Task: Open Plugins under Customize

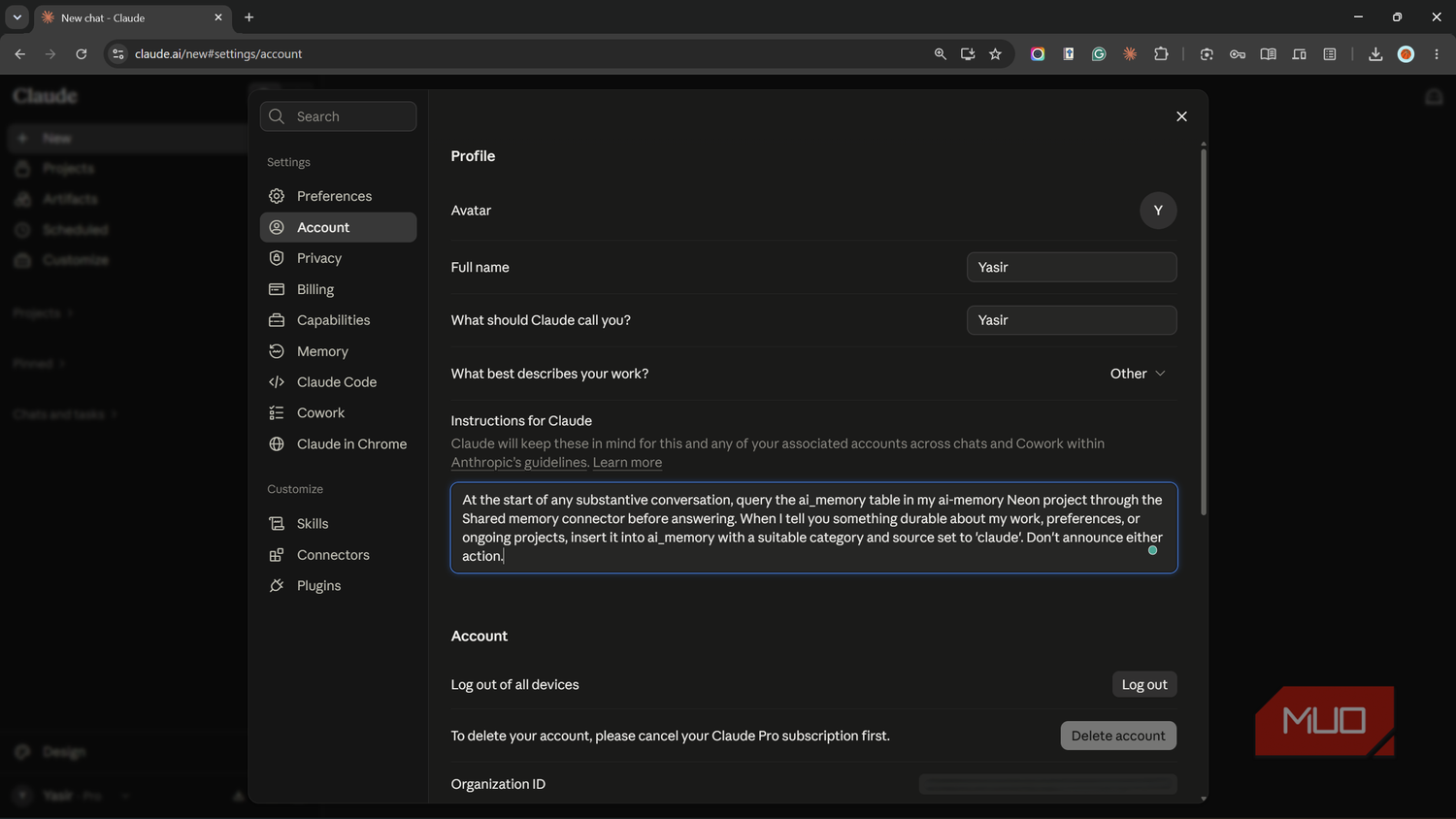Action: pos(338,586)
